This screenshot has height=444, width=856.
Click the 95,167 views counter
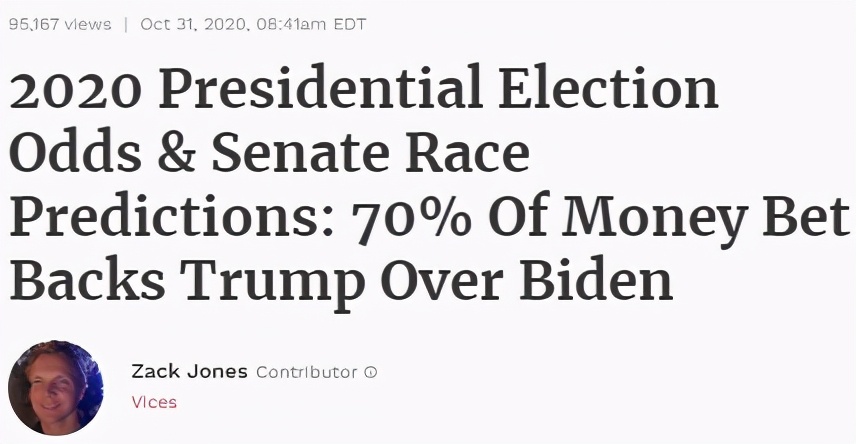click(x=60, y=24)
